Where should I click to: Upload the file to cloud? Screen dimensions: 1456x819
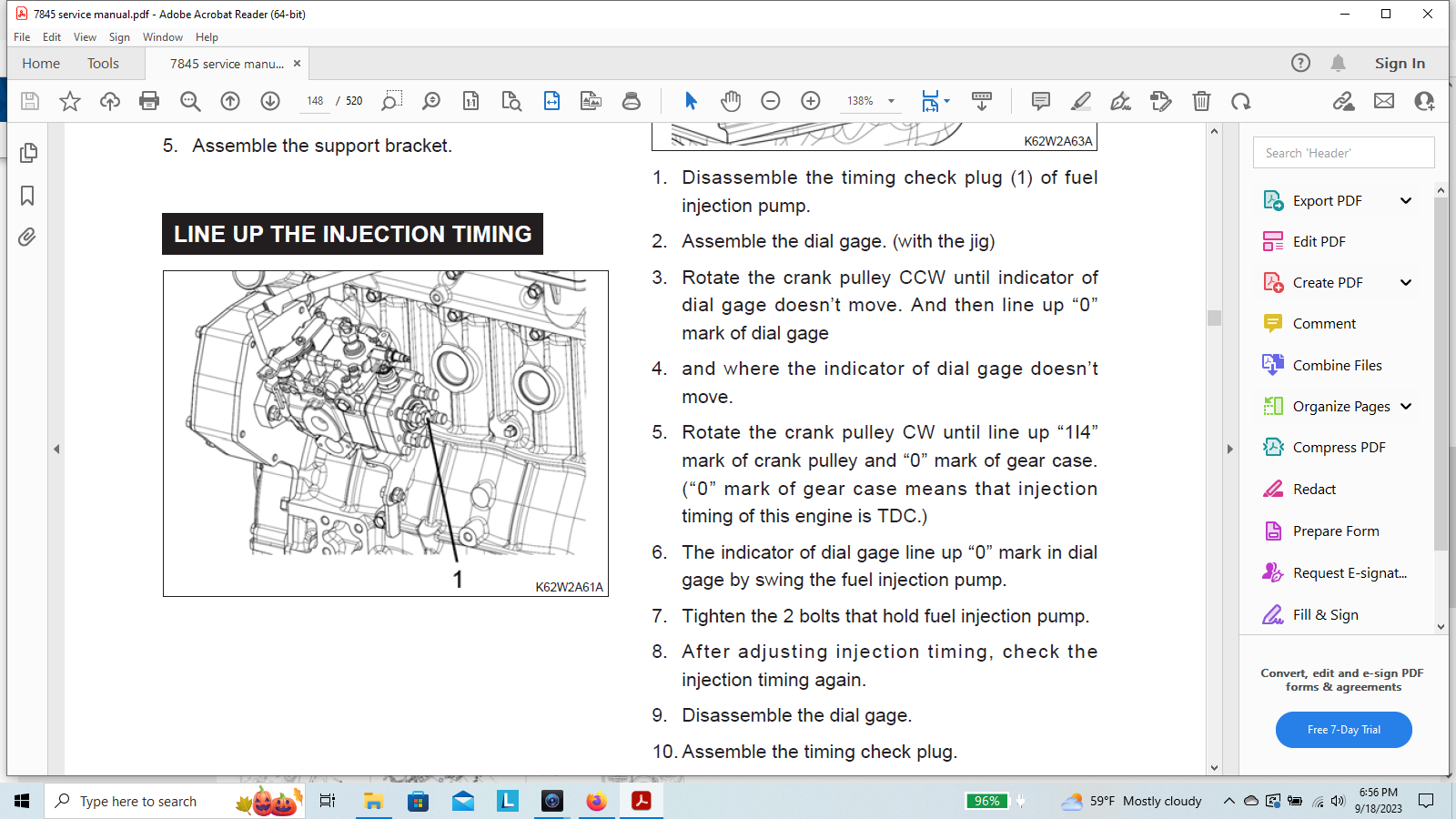pos(110,101)
